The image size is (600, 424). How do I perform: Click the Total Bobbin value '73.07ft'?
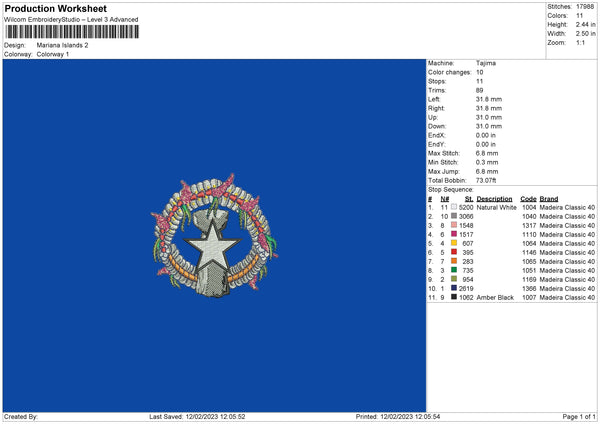point(486,180)
